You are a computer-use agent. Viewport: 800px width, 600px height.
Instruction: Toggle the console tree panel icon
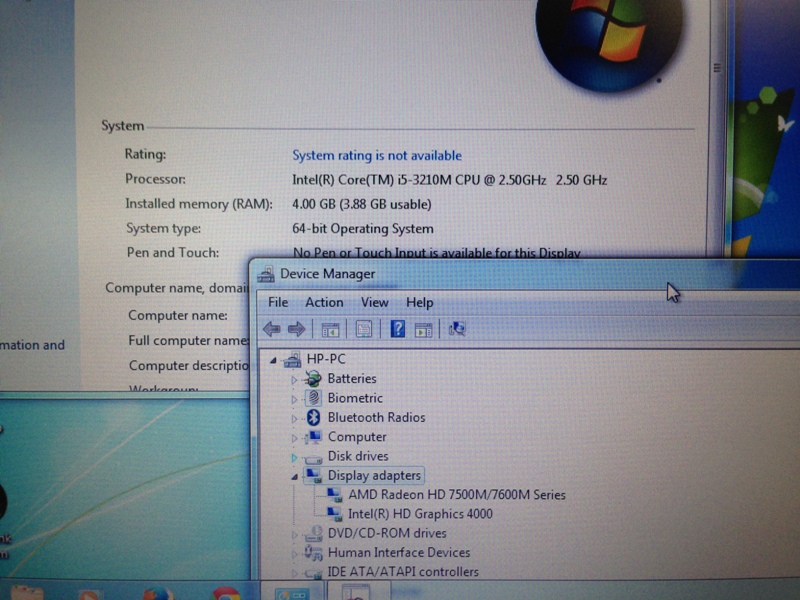[330, 329]
